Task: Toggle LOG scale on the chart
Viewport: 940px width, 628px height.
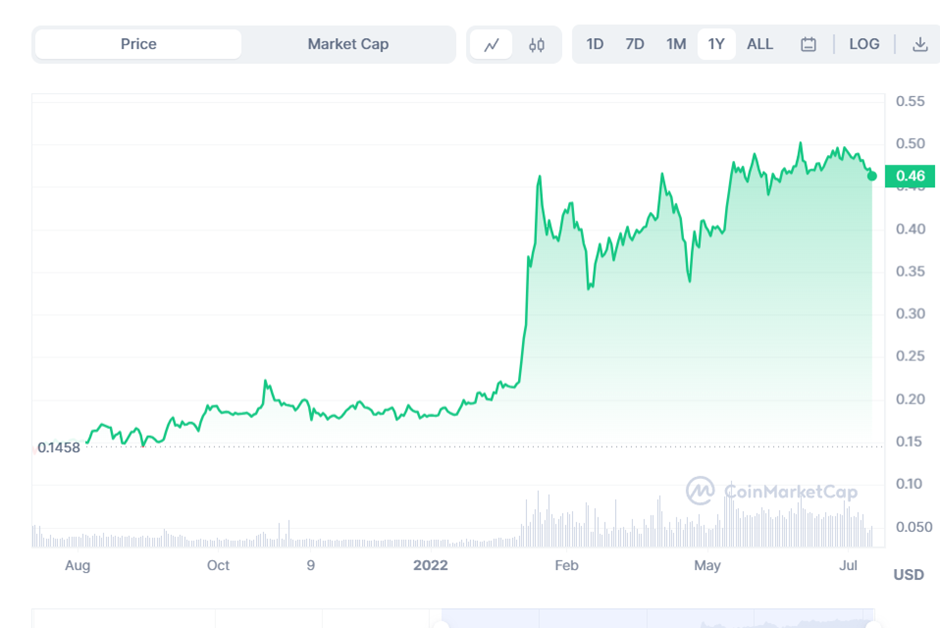Action: click(864, 44)
